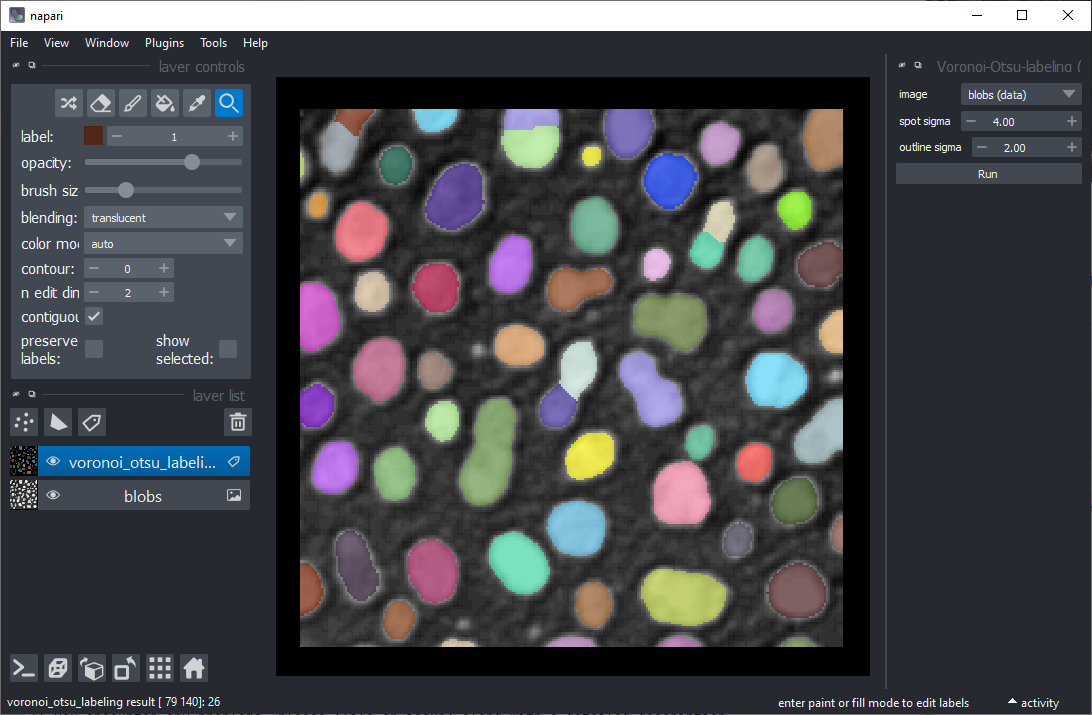
Task: Open the Tools menu
Action: point(213,43)
